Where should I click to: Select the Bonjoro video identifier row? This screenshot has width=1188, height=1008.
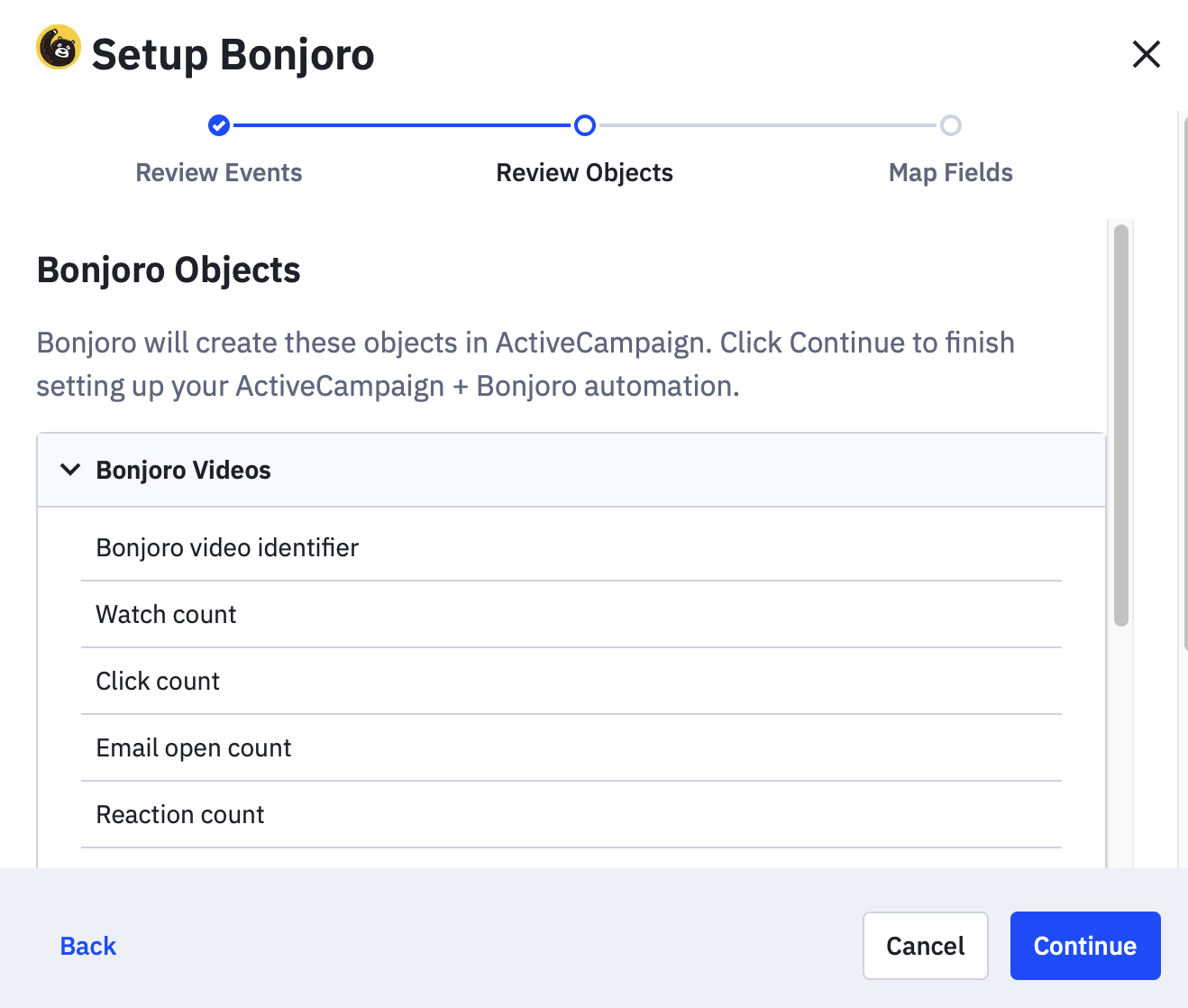click(x=571, y=547)
